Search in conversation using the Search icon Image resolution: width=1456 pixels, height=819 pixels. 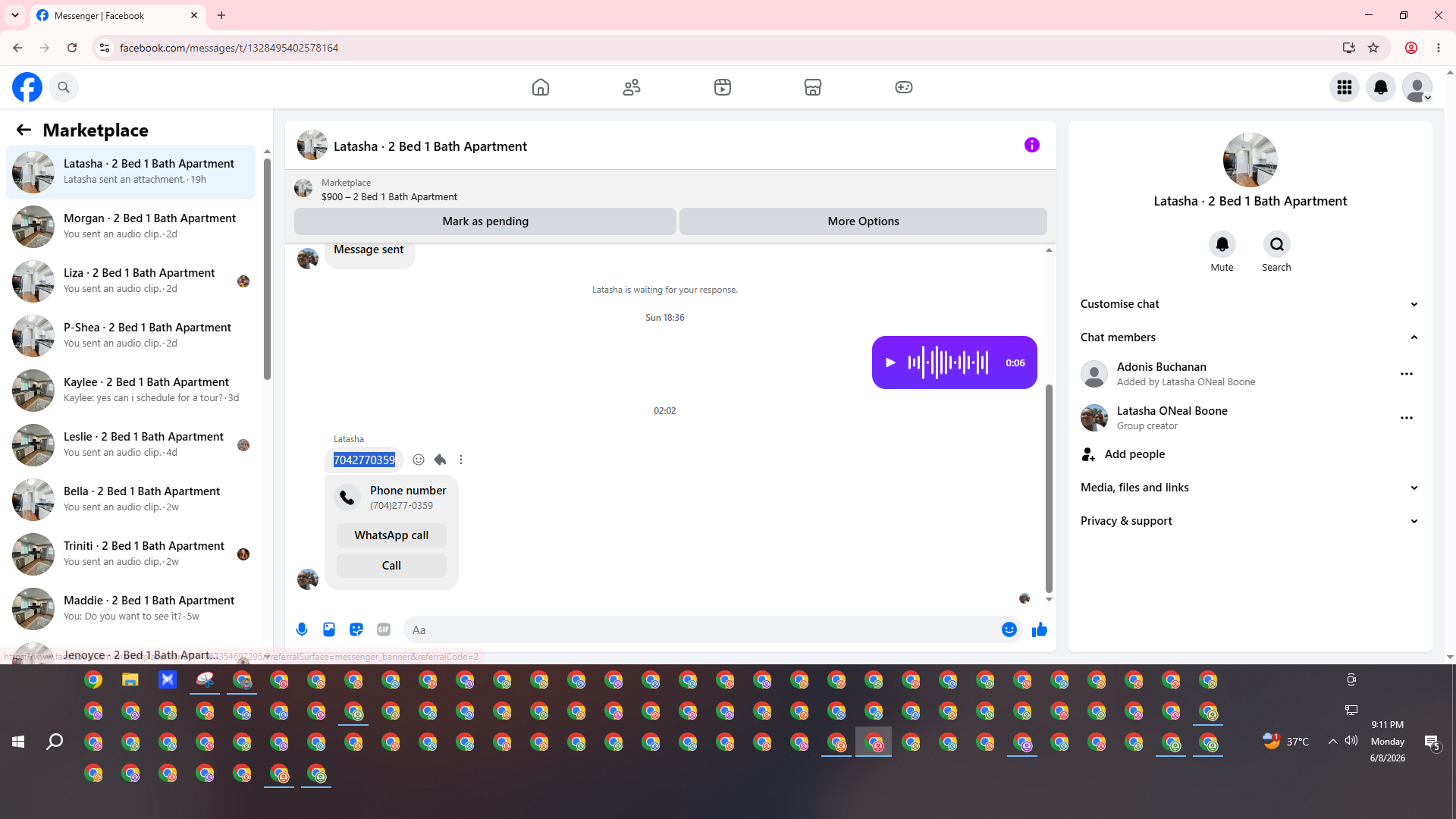click(x=1277, y=244)
